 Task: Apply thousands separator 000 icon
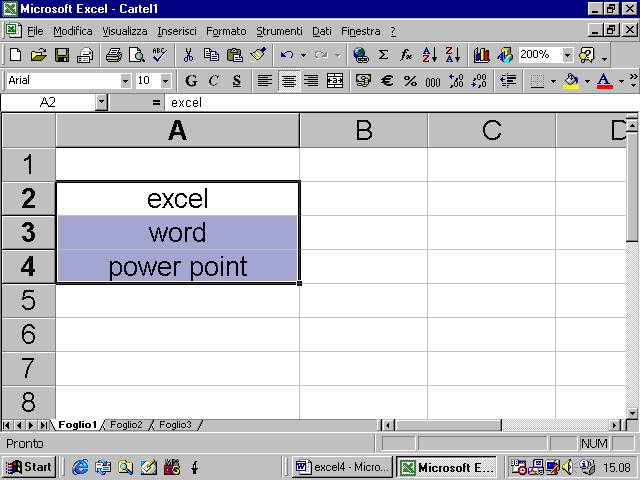pos(433,81)
